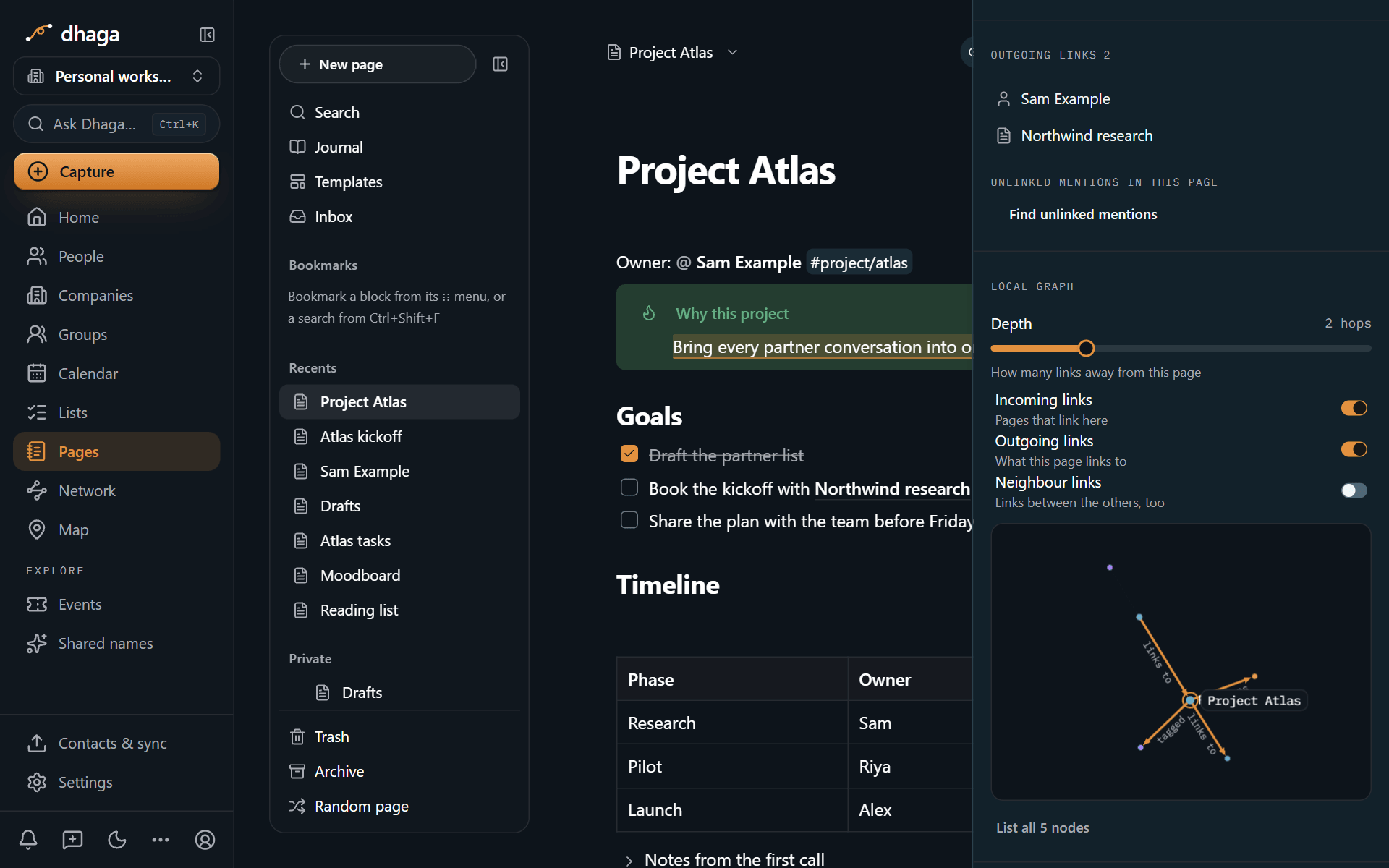Uncheck the Draft the partner list goal
Viewport: 1389px width, 868px height.
pyautogui.click(x=629, y=454)
